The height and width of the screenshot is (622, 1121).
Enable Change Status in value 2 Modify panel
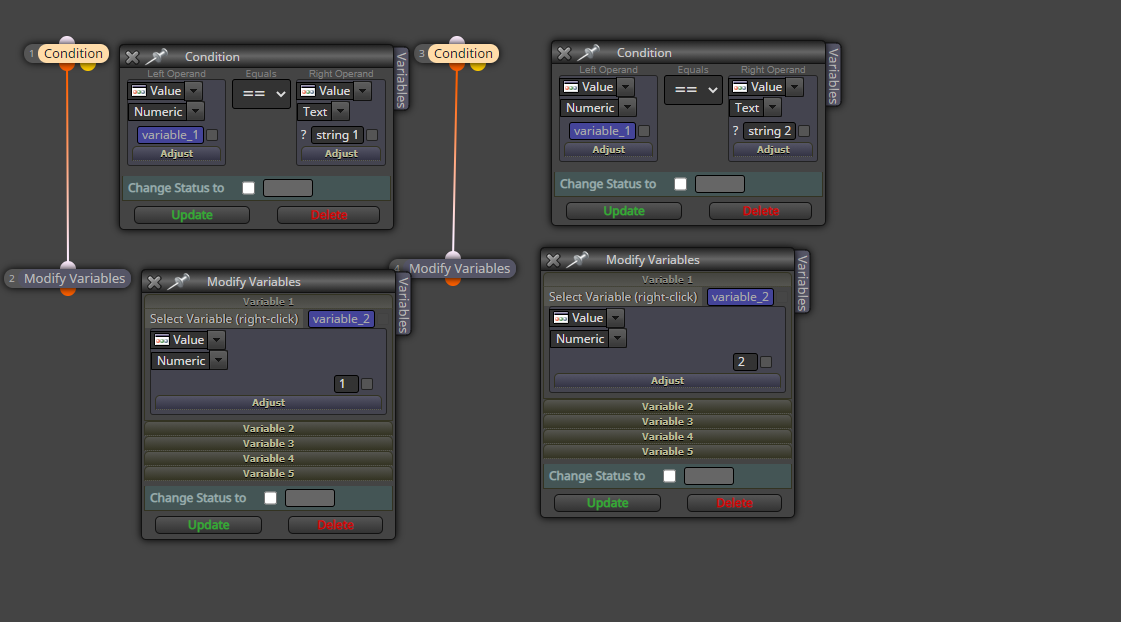[669, 476]
